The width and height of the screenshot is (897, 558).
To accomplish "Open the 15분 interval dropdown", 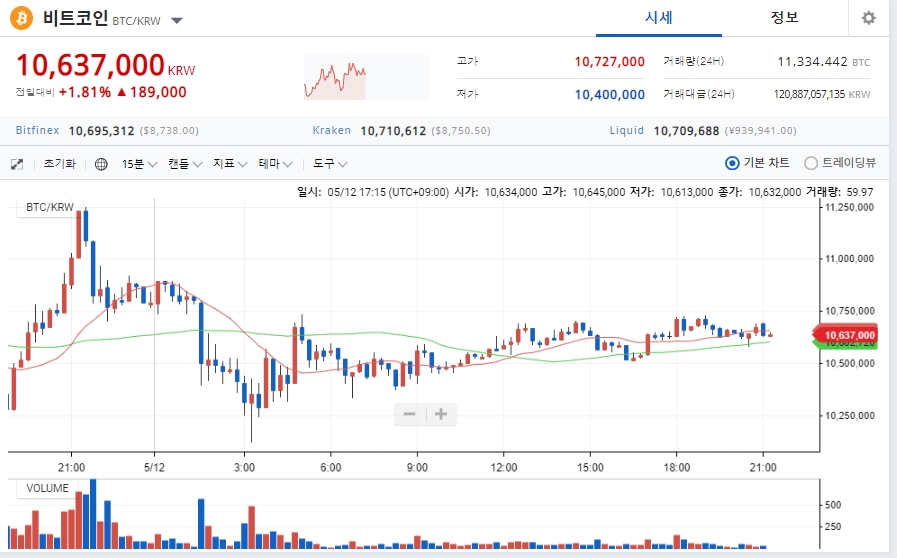I will tap(139, 164).
